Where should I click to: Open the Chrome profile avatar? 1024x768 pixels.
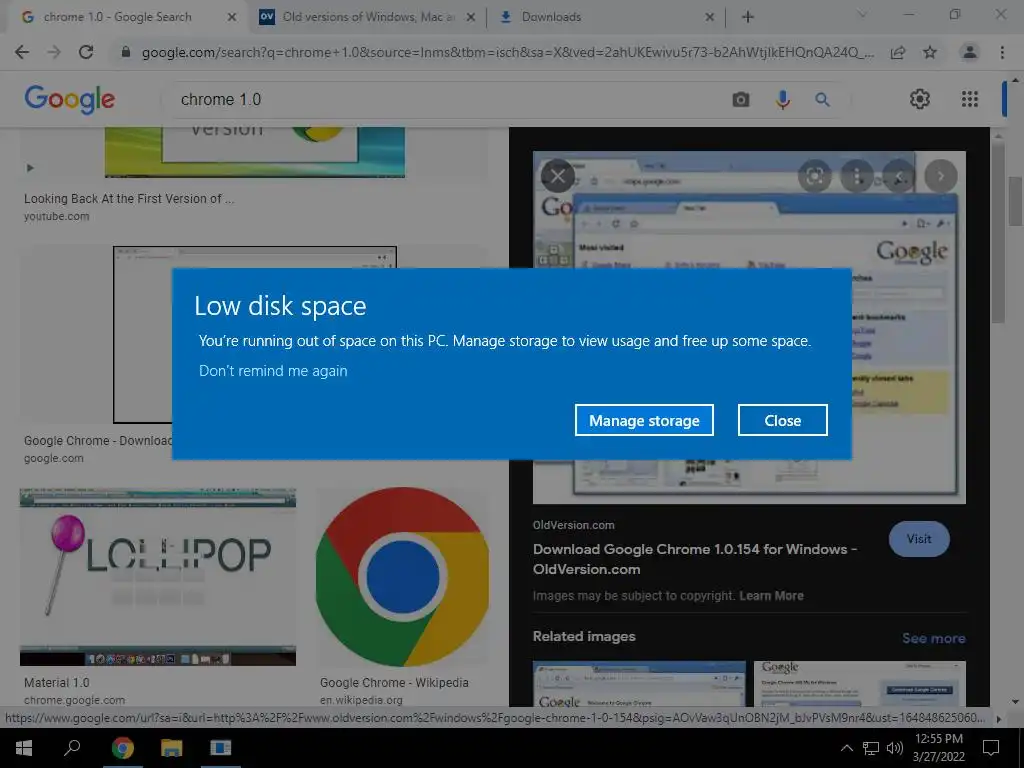coord(970,52)
